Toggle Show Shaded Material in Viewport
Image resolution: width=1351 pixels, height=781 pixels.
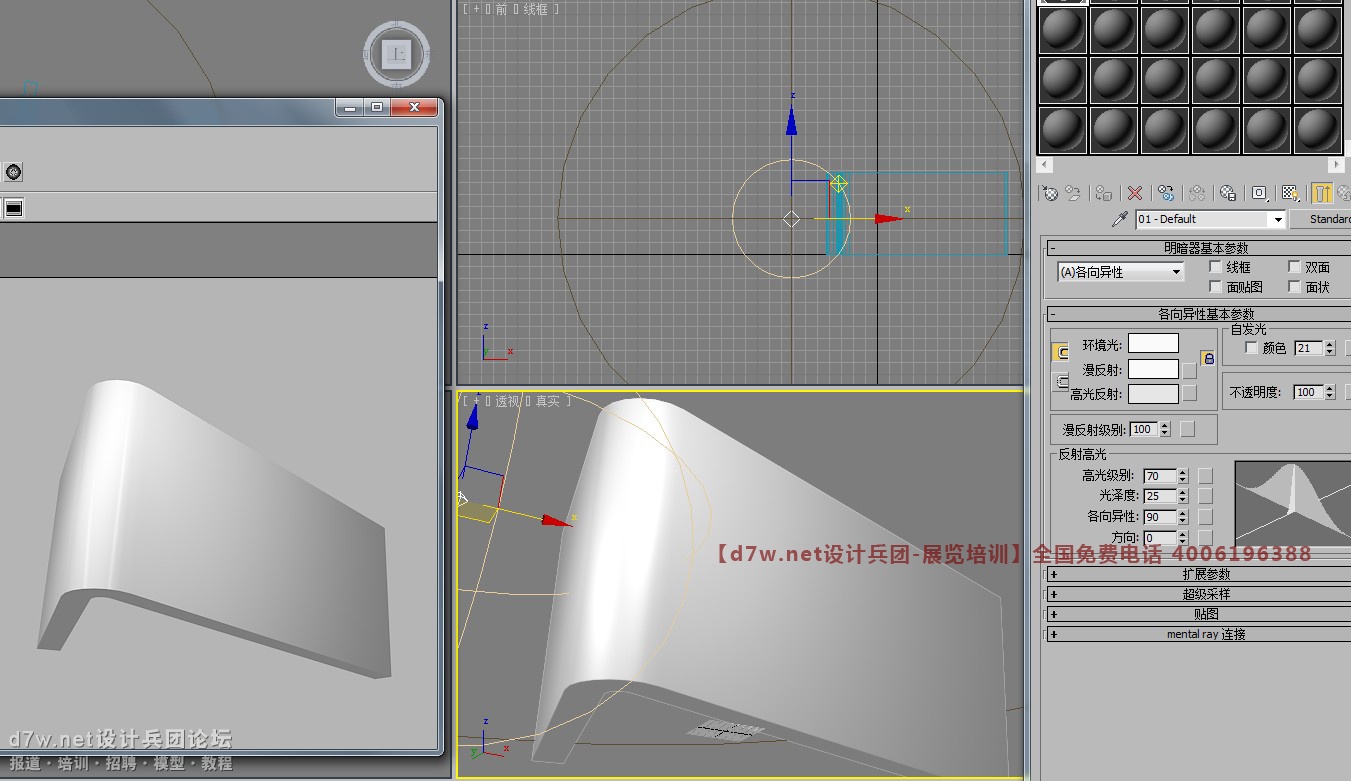(x=1291, y=193)
